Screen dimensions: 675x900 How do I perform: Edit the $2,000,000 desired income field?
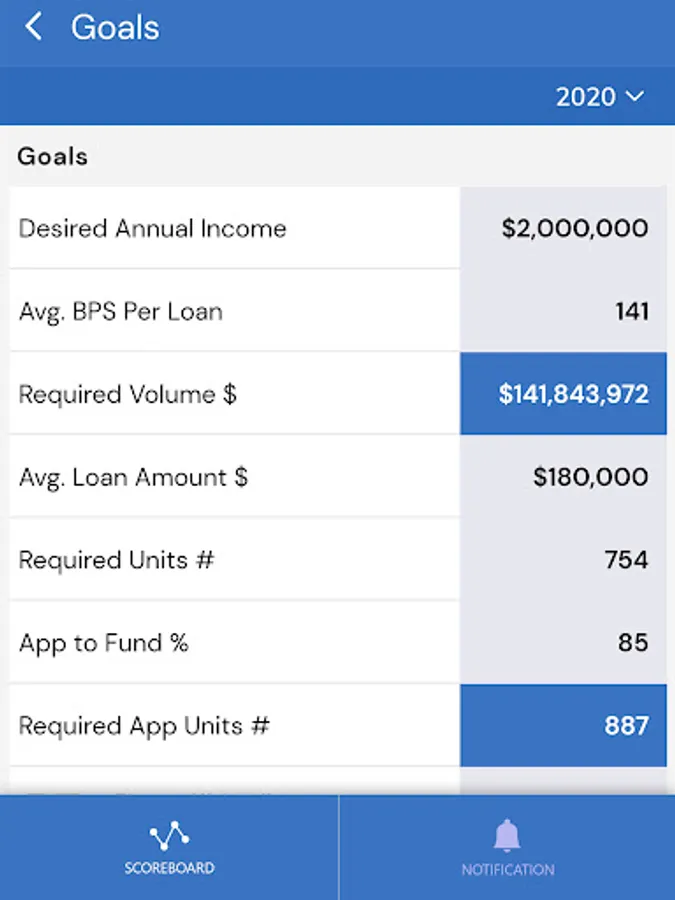(x=563, y=228)
